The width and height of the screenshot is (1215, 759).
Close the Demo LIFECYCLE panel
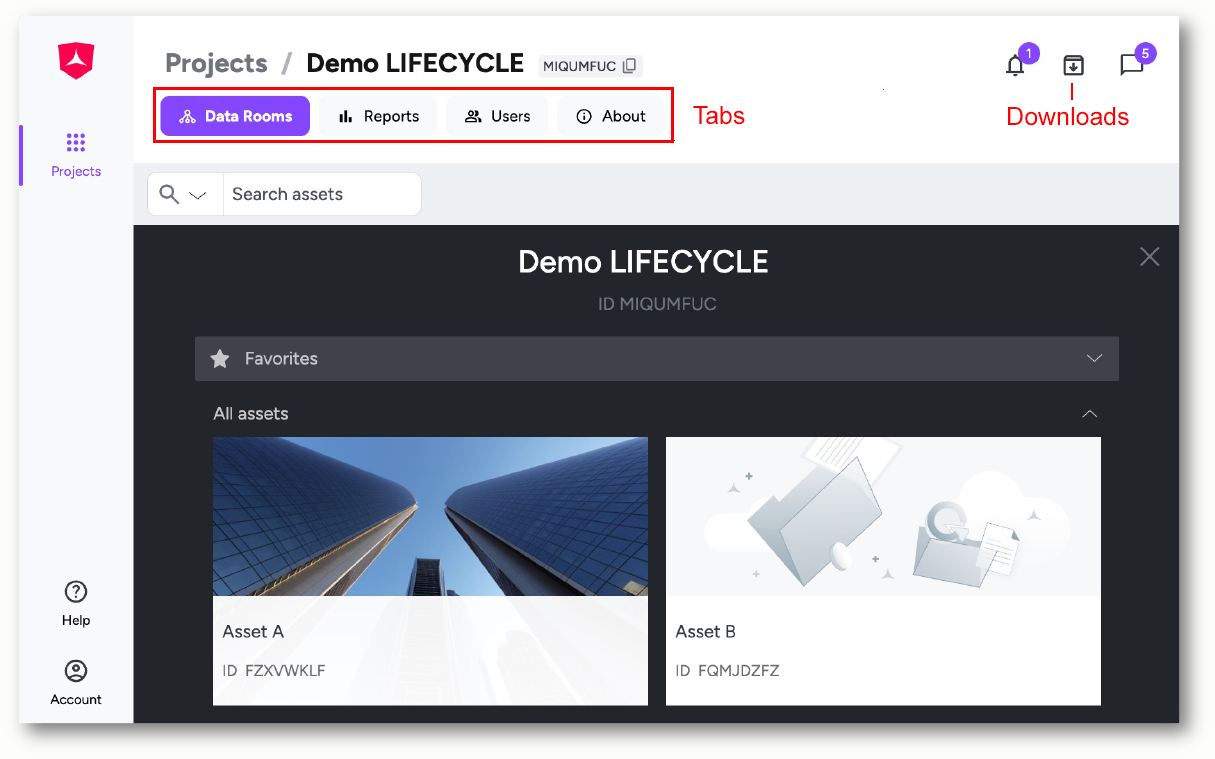click(x=1150, y=257)
